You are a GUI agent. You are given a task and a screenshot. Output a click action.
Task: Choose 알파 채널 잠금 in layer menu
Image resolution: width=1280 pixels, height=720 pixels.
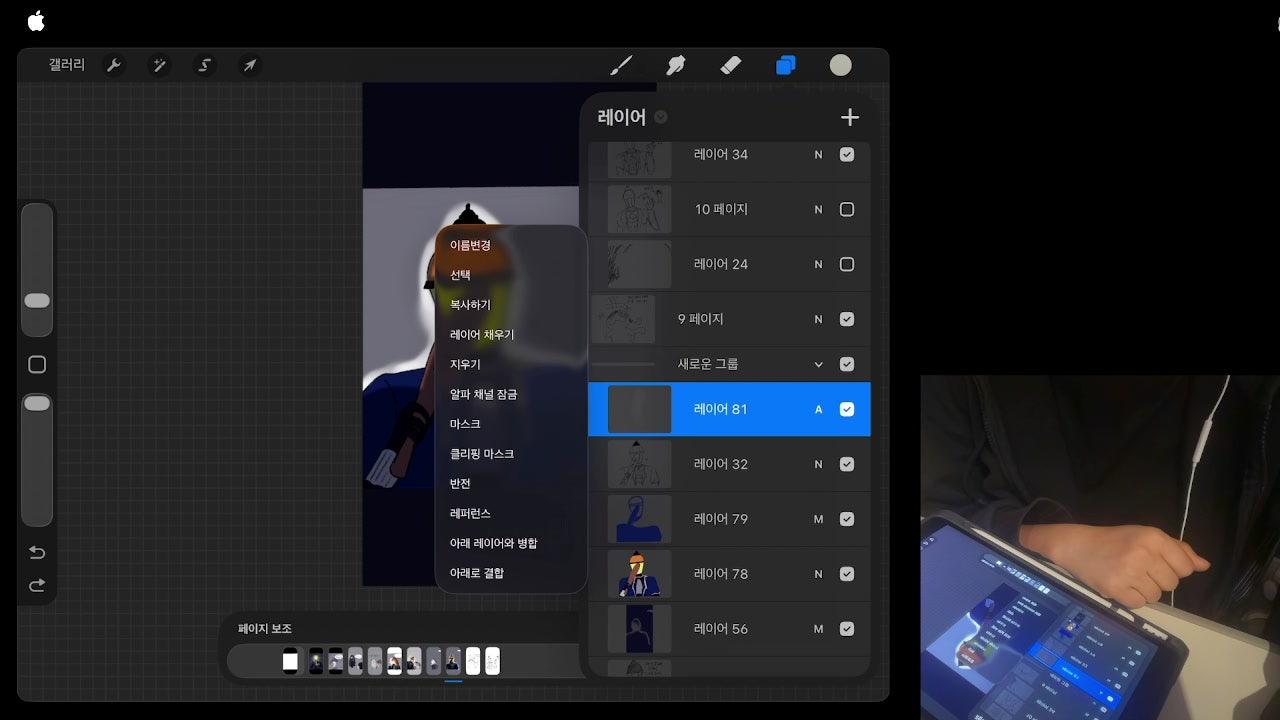pyautogui.click(x=483, y=394)
